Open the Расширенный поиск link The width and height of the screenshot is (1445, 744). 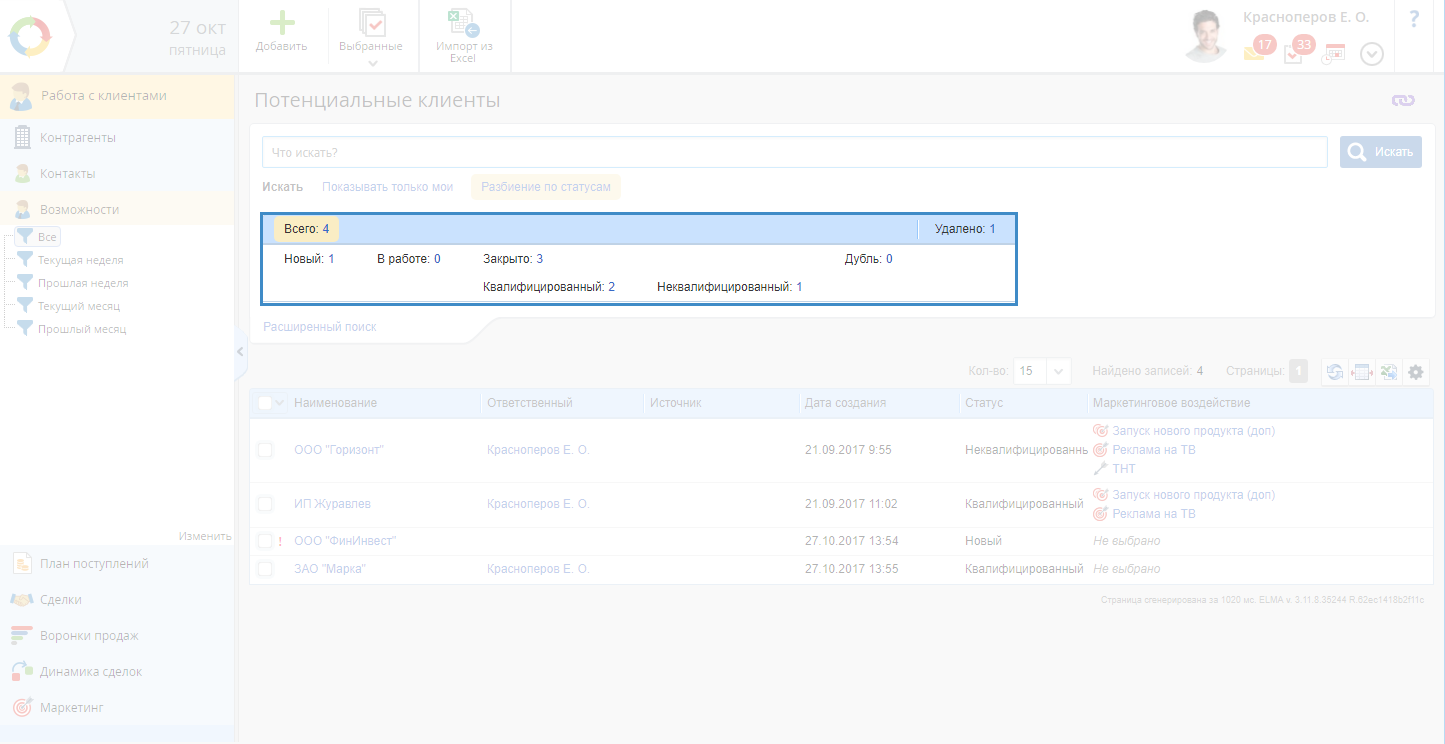click(x=319, y=327)
